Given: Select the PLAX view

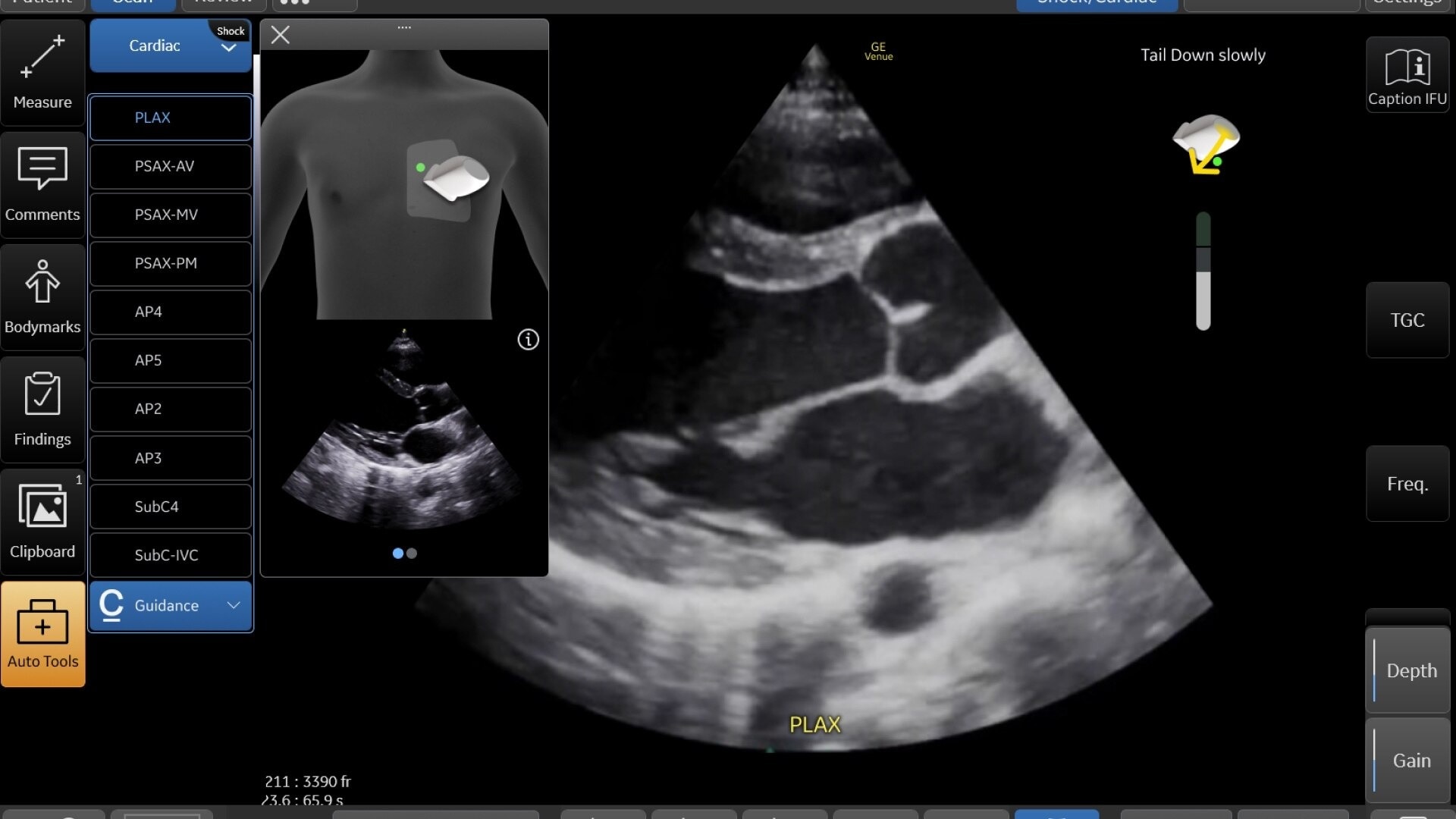Looking at the screenshot, I should coord(171,118).
